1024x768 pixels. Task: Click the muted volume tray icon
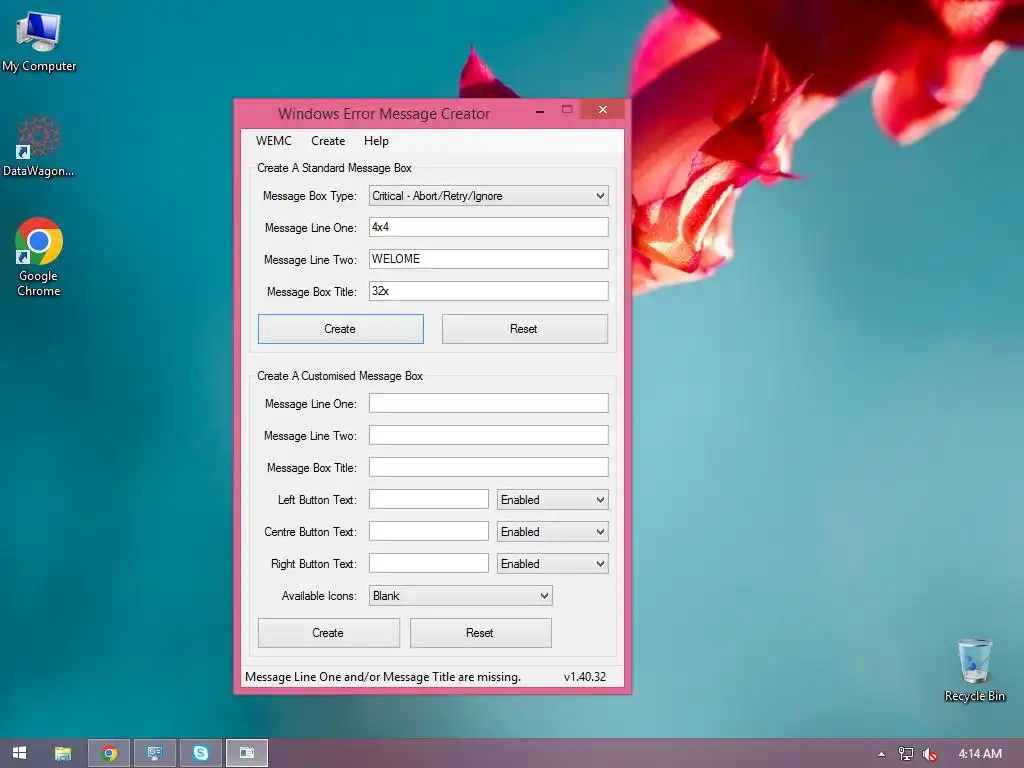(x=929, y=754)
